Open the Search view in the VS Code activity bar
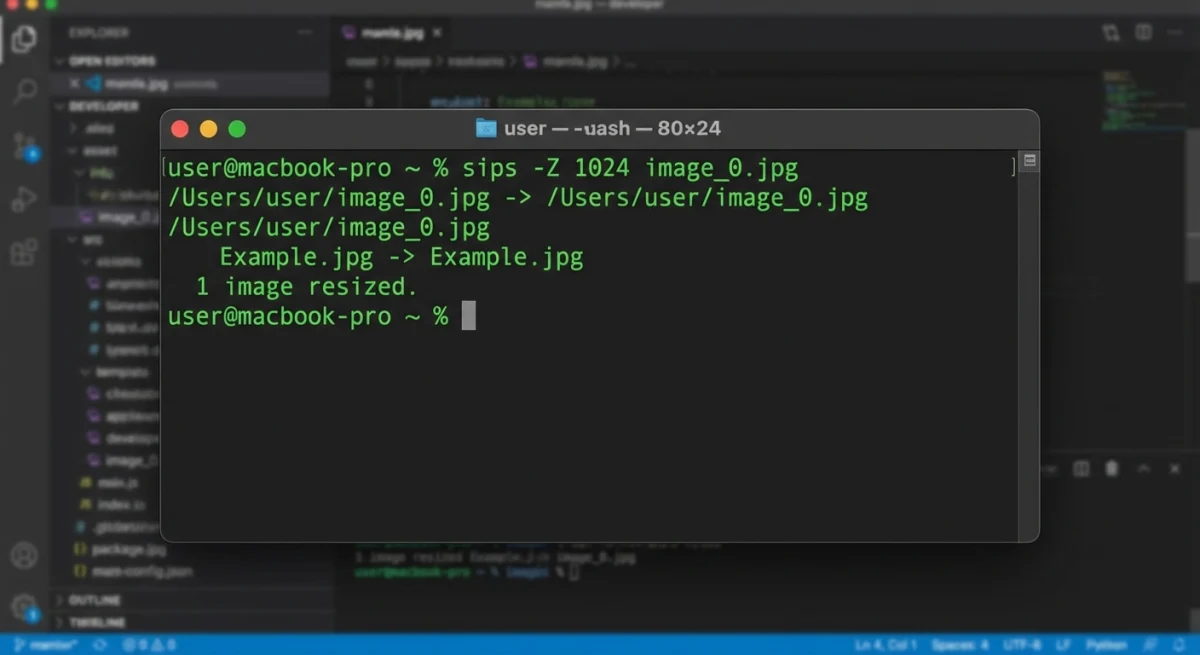This screenshot has width=1200, height=655. coord(24,92)
